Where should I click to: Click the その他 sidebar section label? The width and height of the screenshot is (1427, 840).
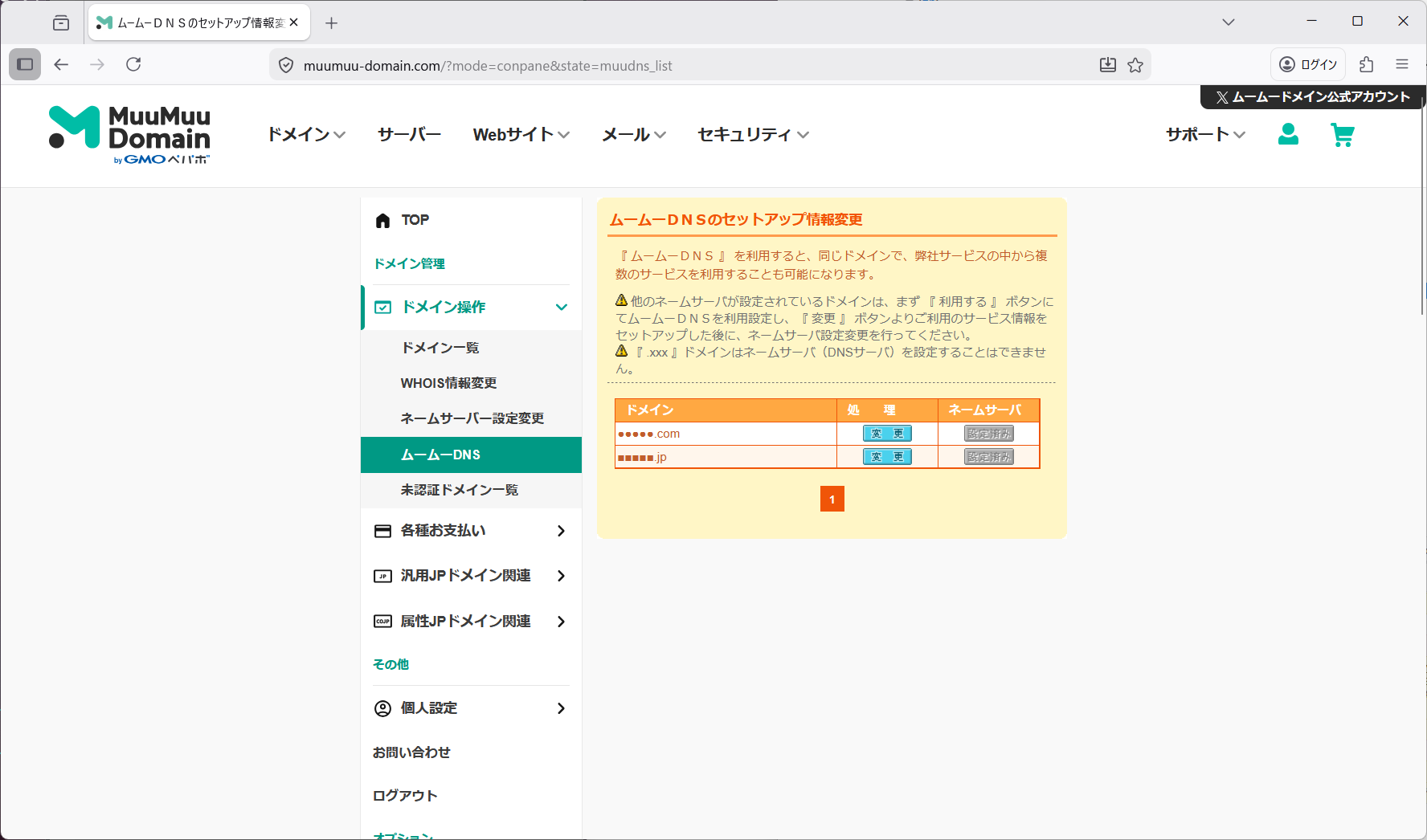[391, 664]
